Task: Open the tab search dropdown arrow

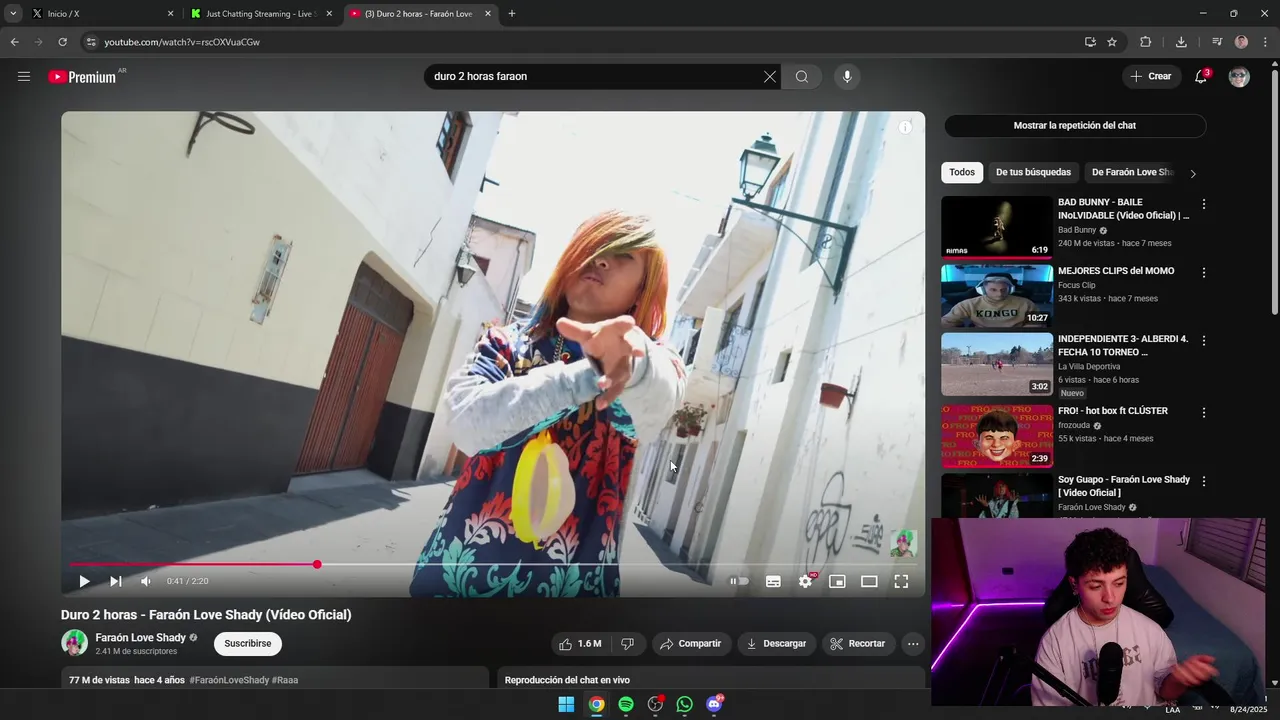Action: [12, 14]
